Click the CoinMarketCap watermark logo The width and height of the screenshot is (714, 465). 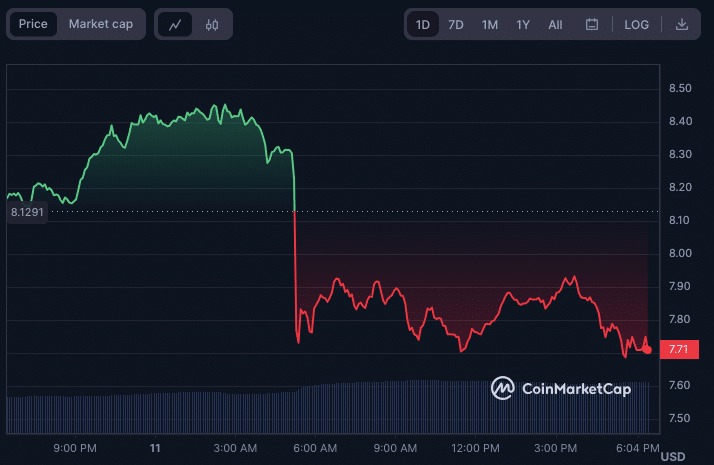point(560,389)
